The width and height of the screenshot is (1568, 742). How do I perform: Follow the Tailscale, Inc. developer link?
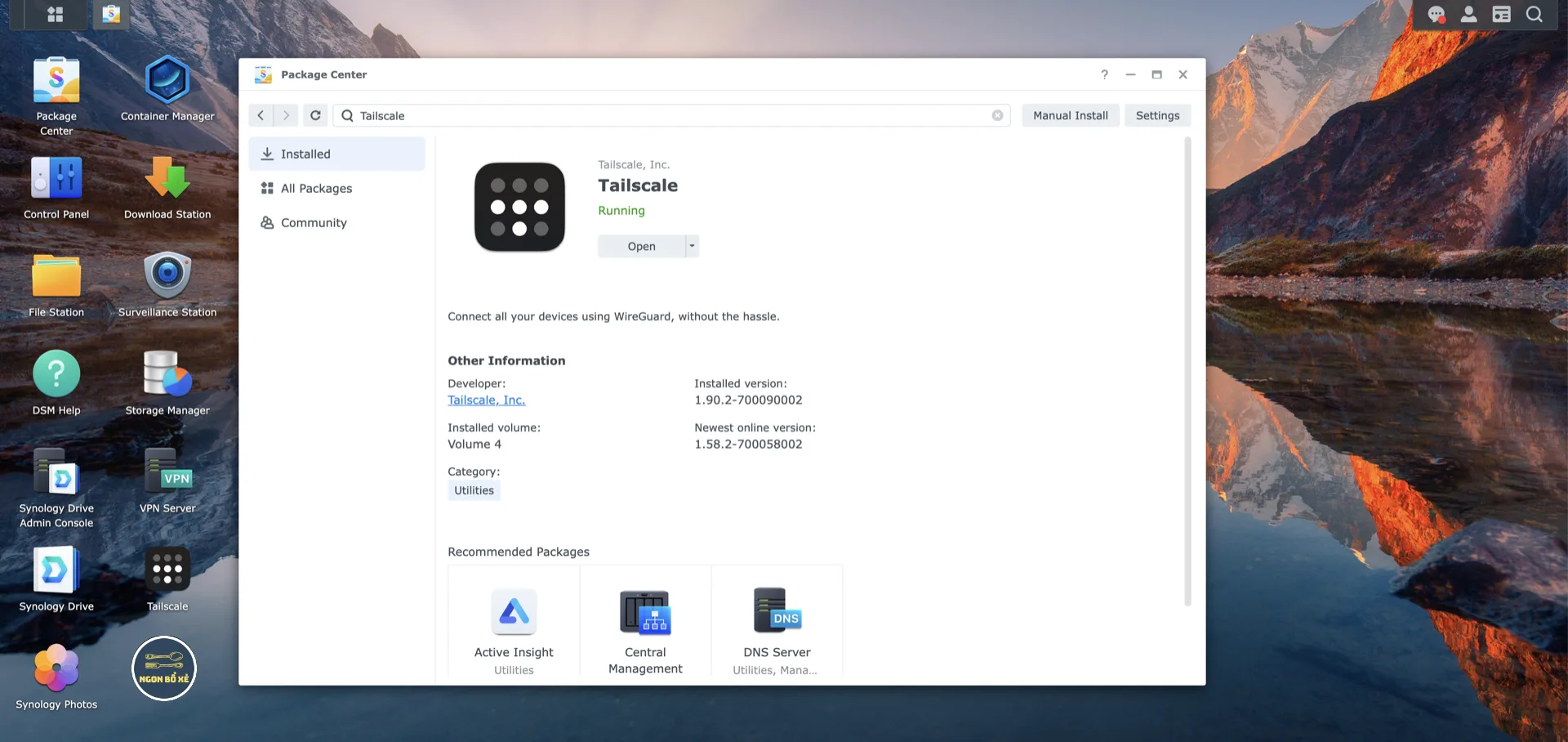(x=486, y=400)
